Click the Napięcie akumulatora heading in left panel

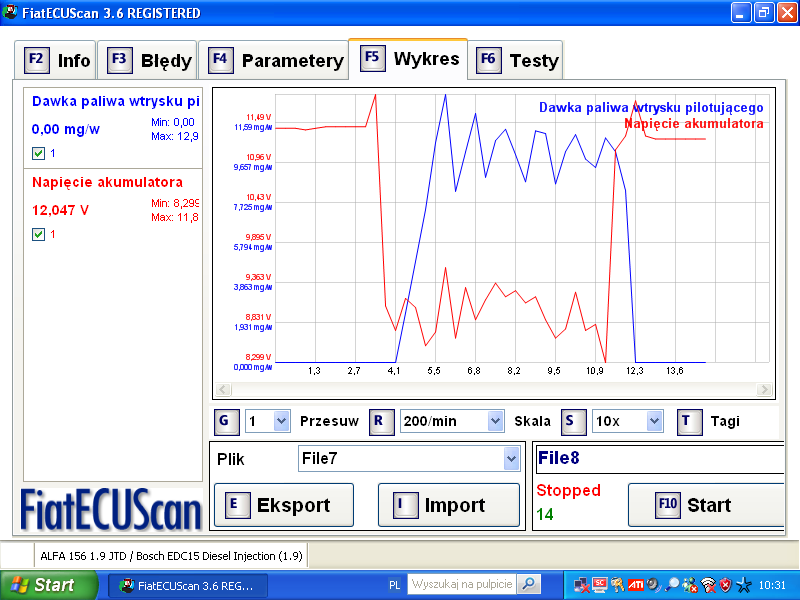tap(107, 182)
